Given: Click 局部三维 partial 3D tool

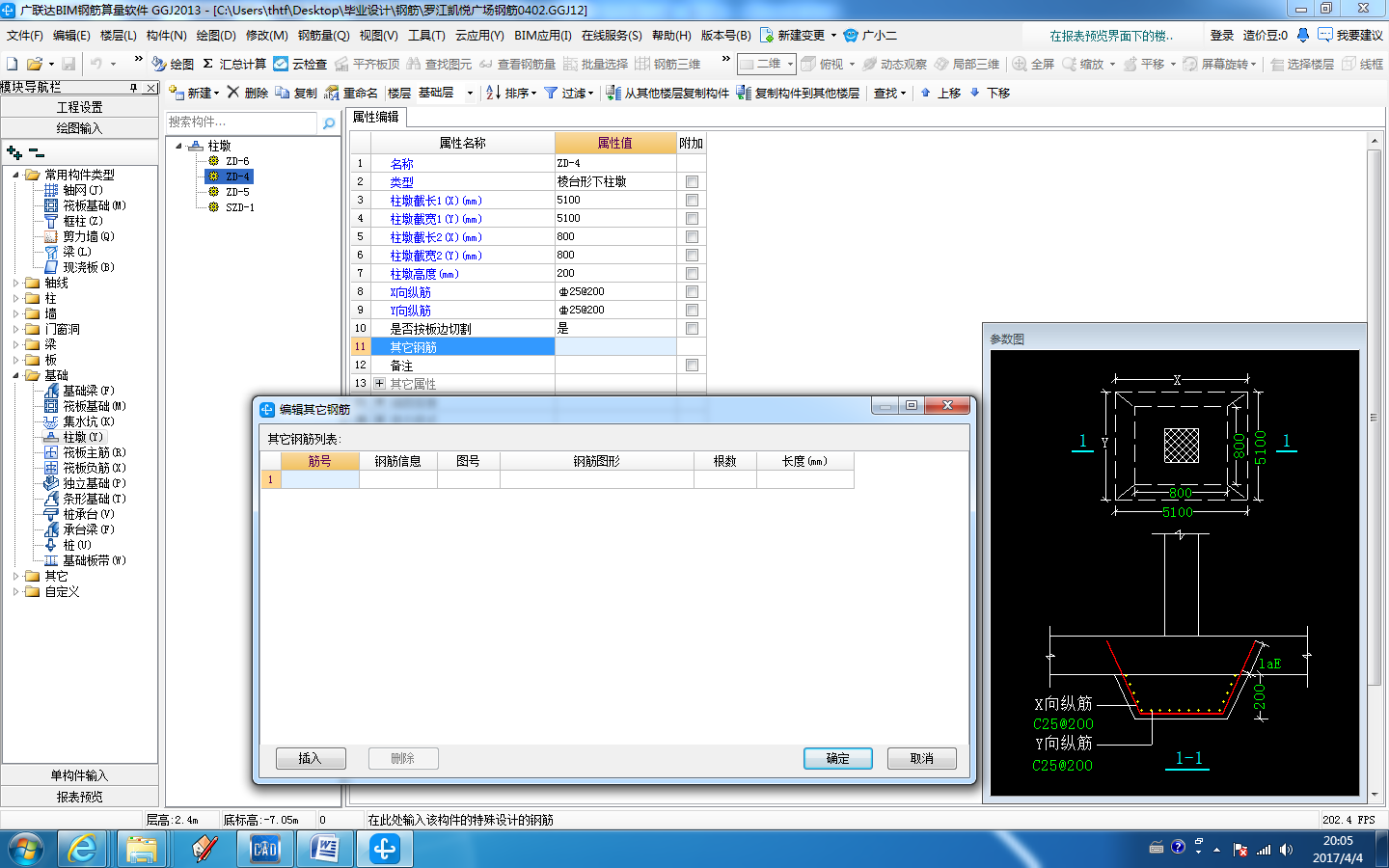Looking at the screenshot, I should [x=967, y=64].
